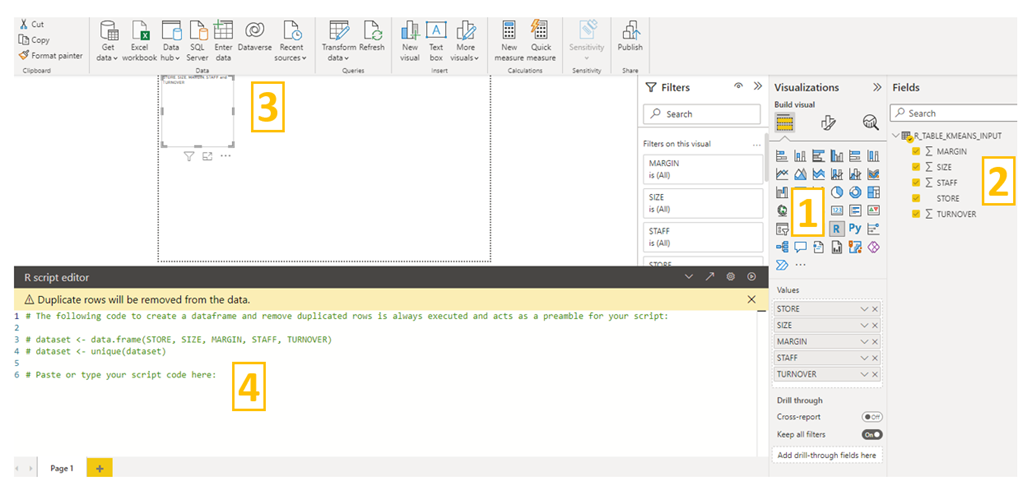Pick the KPI visual icon
This screenshot has width=1023, height=495.
coord(873,211)
